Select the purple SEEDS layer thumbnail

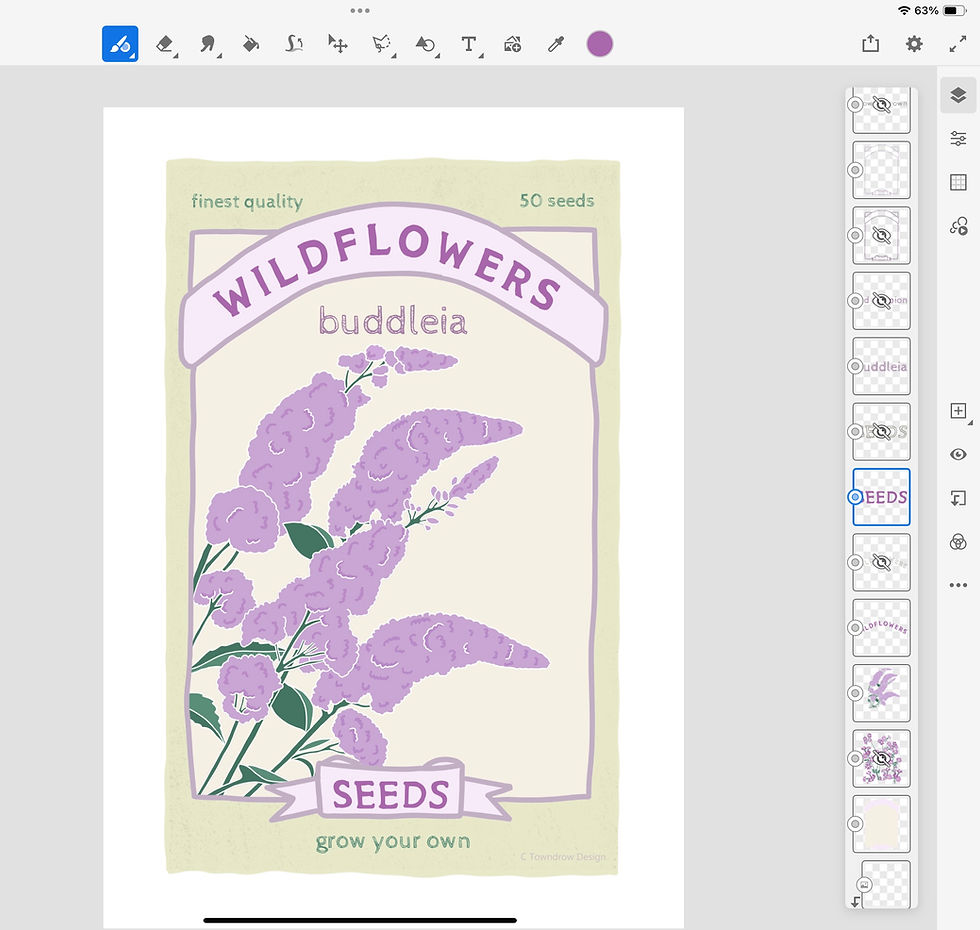pos(881,497)
